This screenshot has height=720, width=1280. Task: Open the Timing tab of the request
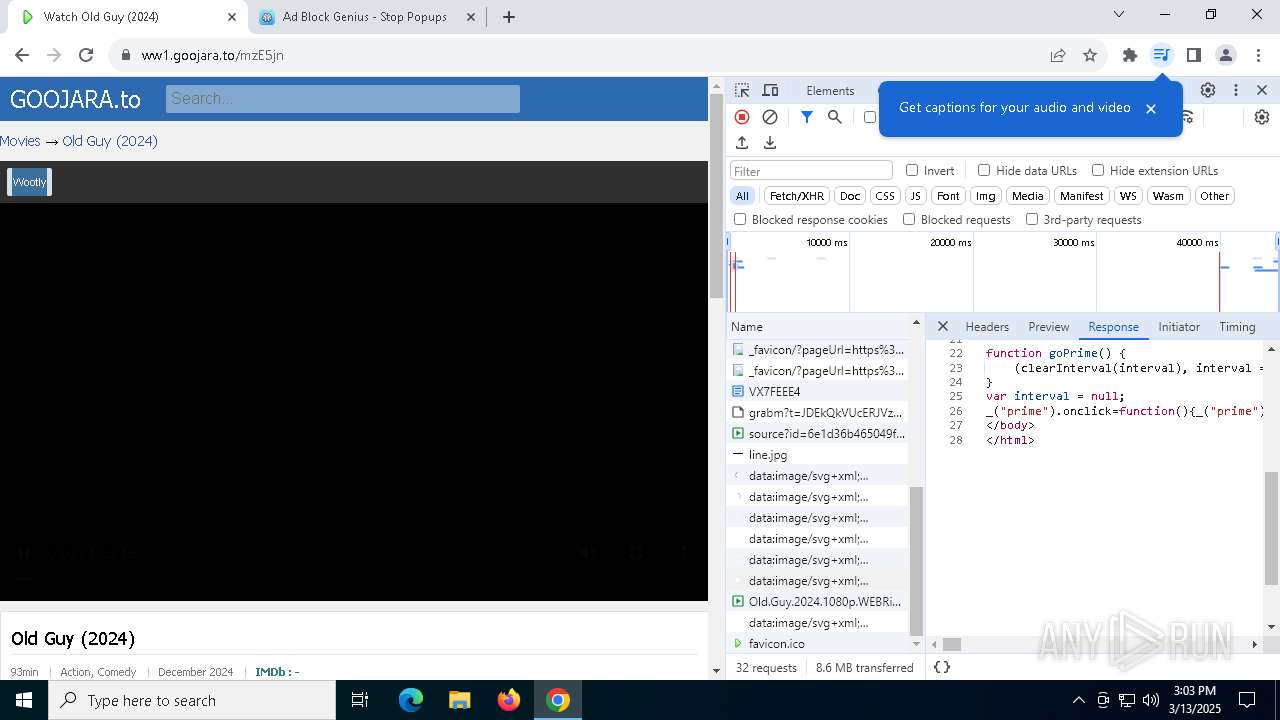tap(1237, 327)
